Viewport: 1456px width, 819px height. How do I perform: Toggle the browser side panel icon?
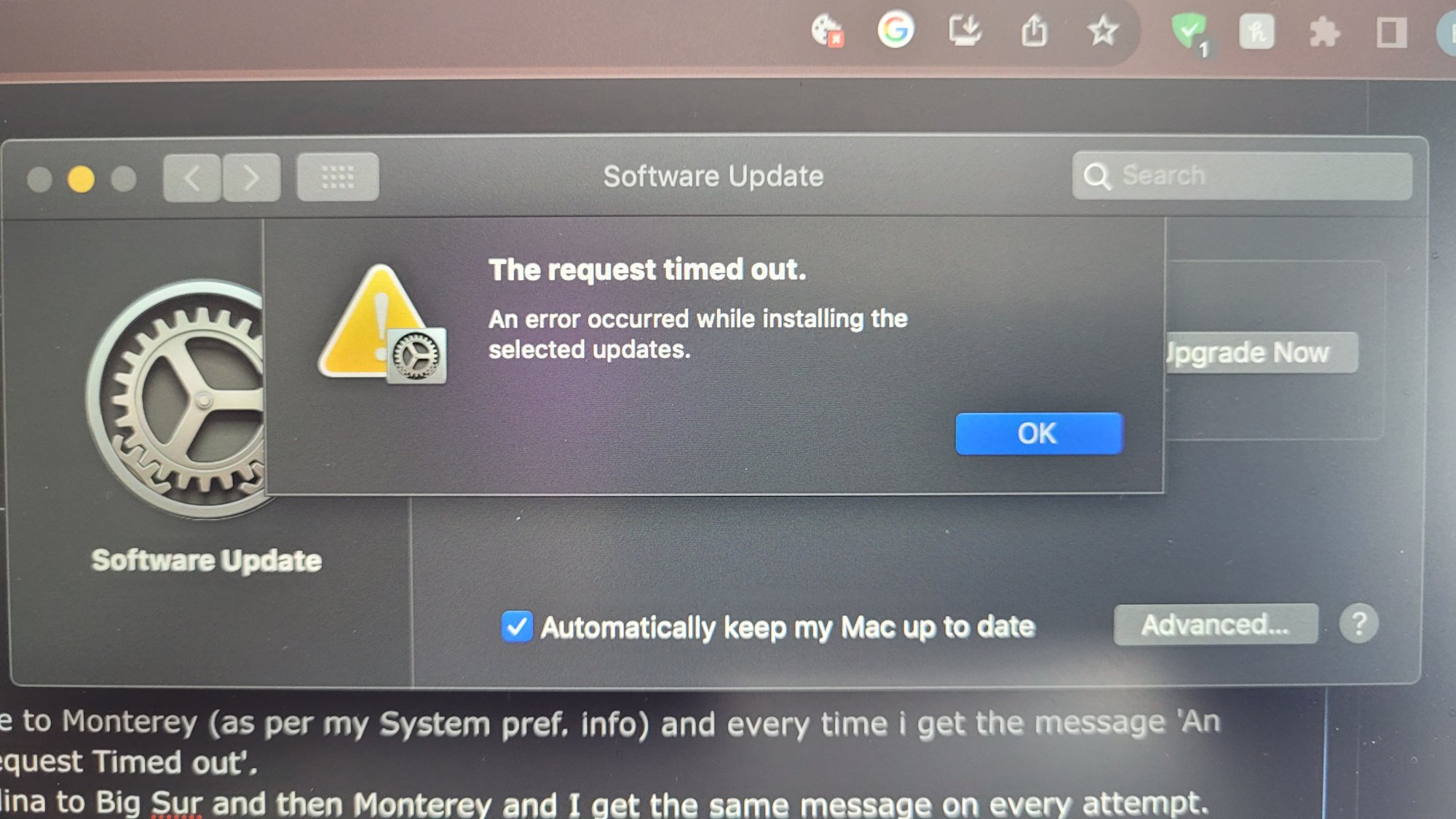pyautogui.click(x=1391, y=33)
